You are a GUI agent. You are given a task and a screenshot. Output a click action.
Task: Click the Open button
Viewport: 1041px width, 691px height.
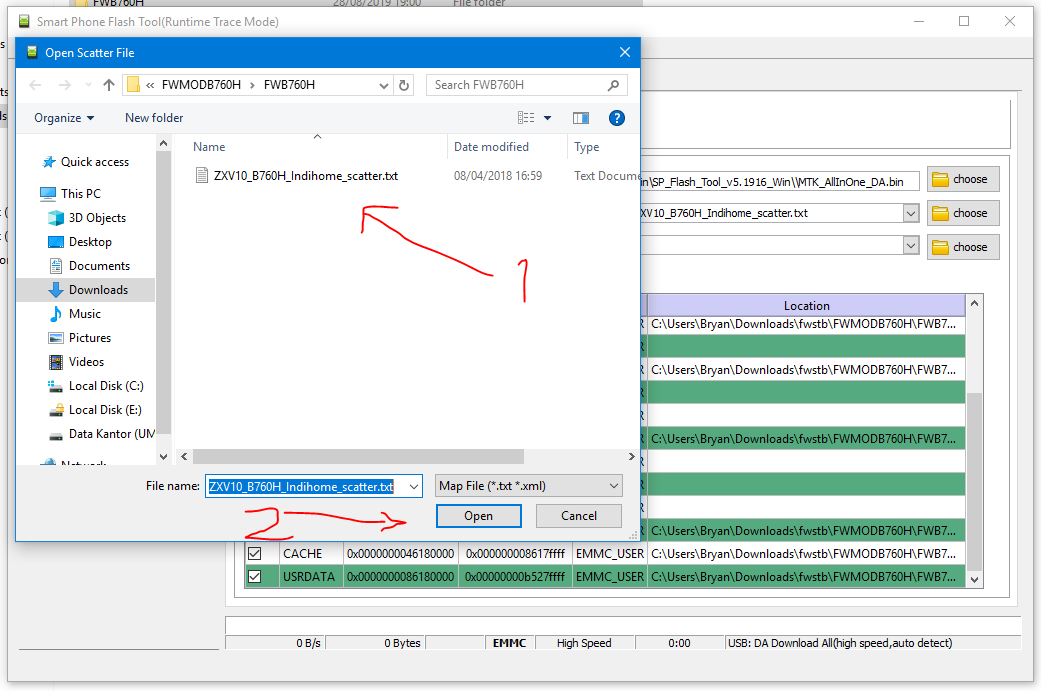[x=479, y=516]
